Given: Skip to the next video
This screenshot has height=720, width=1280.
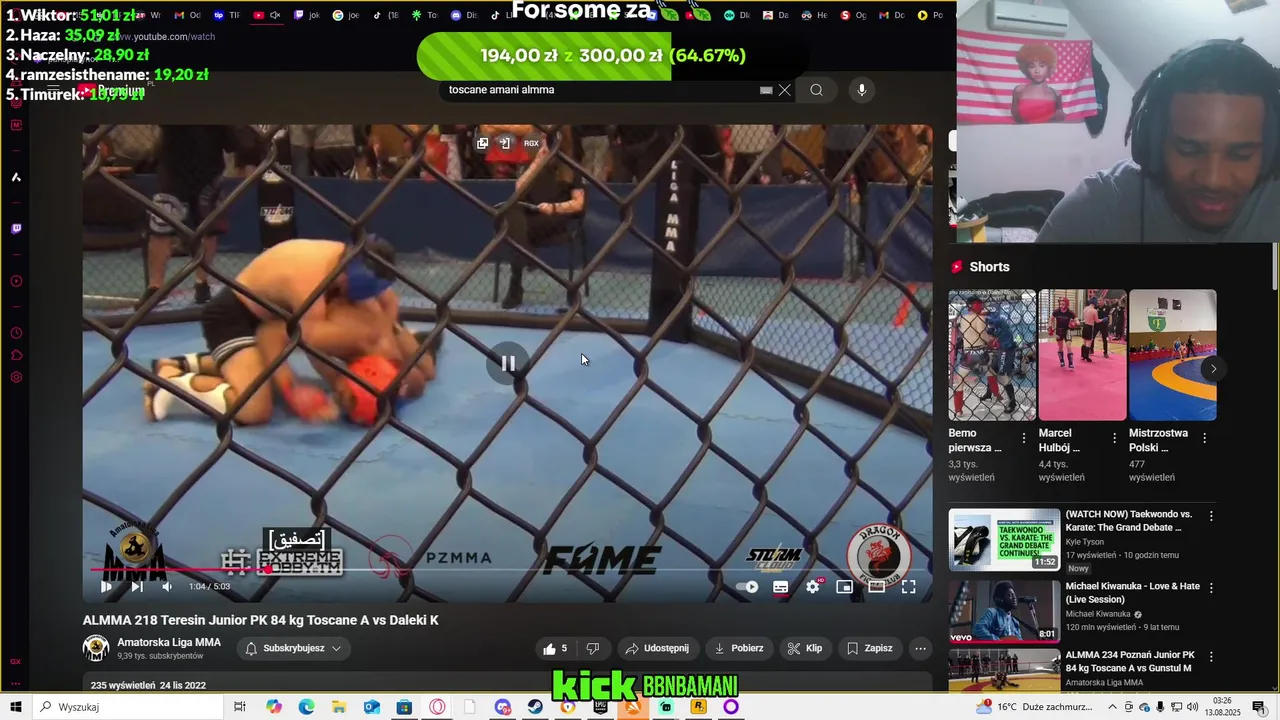Looking at the screenshot, I should coord(137,587).
